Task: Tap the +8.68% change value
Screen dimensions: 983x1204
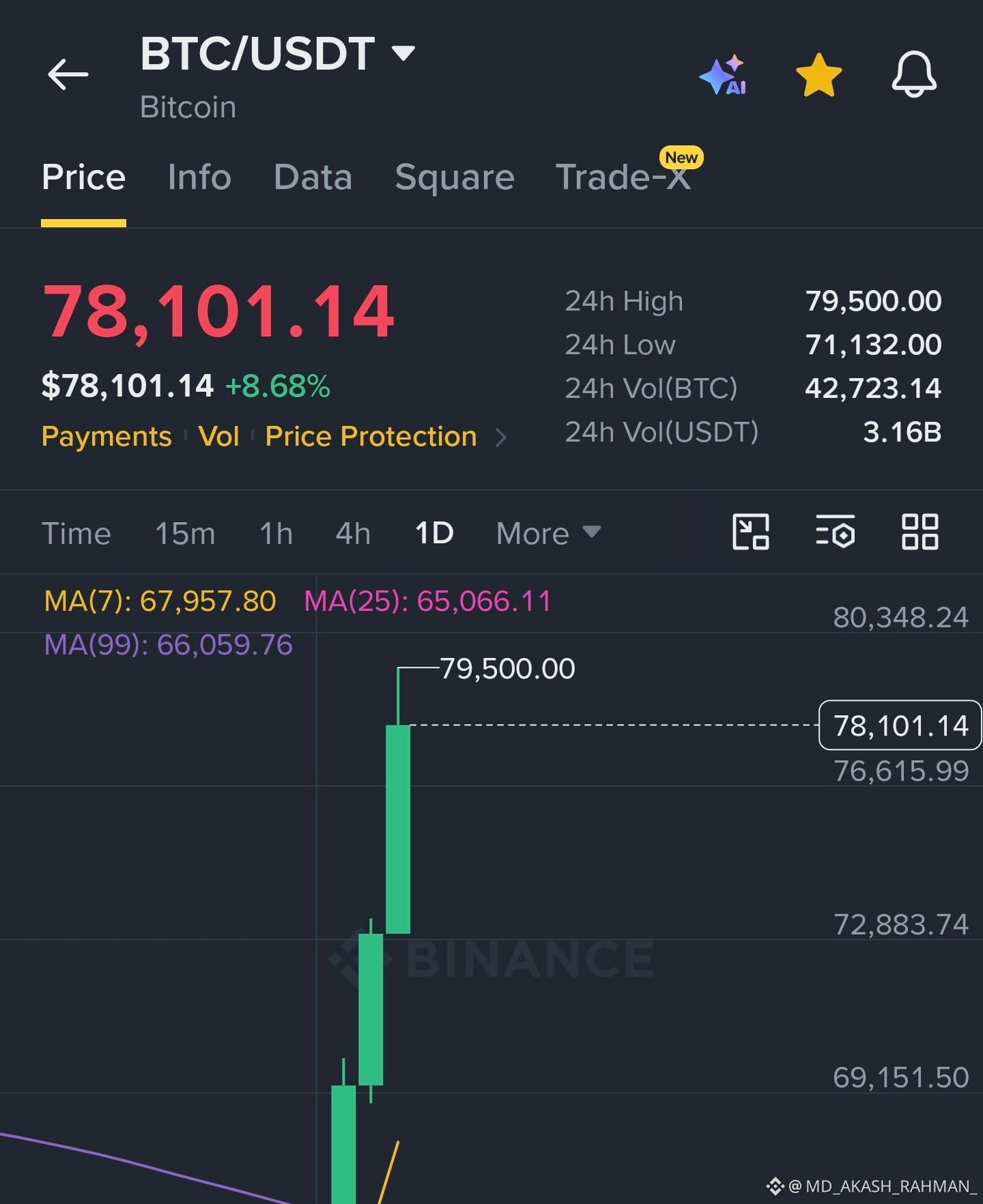Action: pos(278,386)
